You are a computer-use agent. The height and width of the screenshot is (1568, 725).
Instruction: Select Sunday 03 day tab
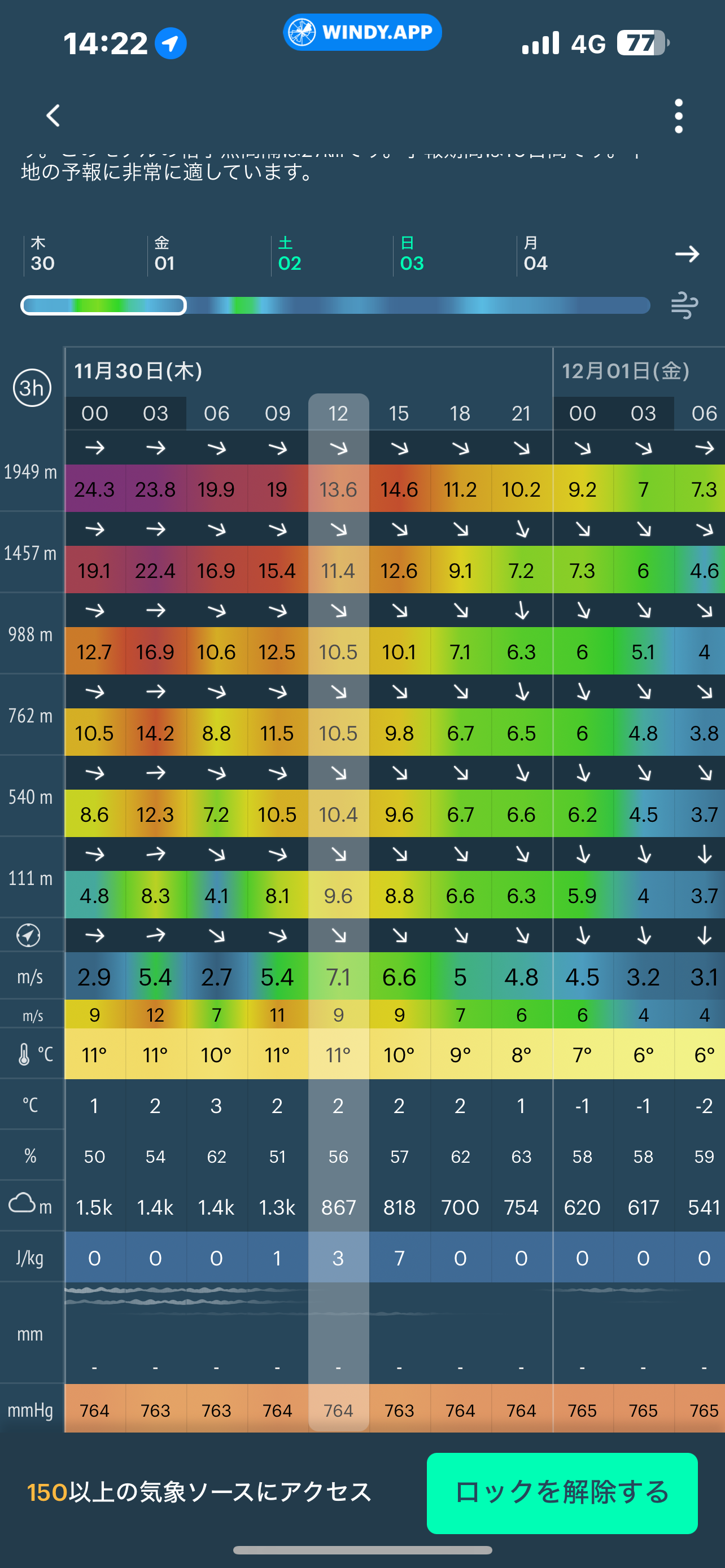coord(412,255)
